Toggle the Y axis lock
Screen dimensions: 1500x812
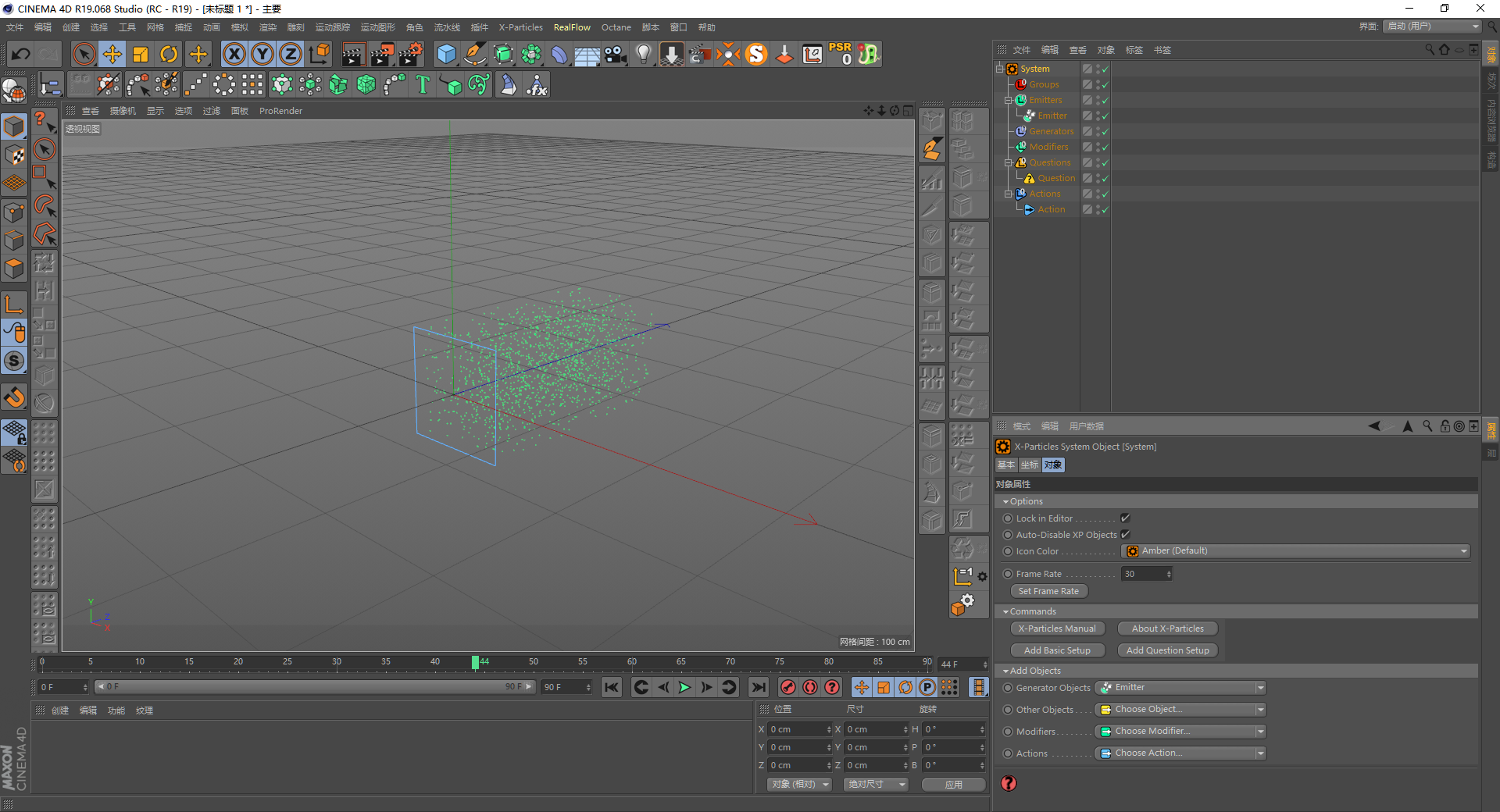(x=262, y=54)
